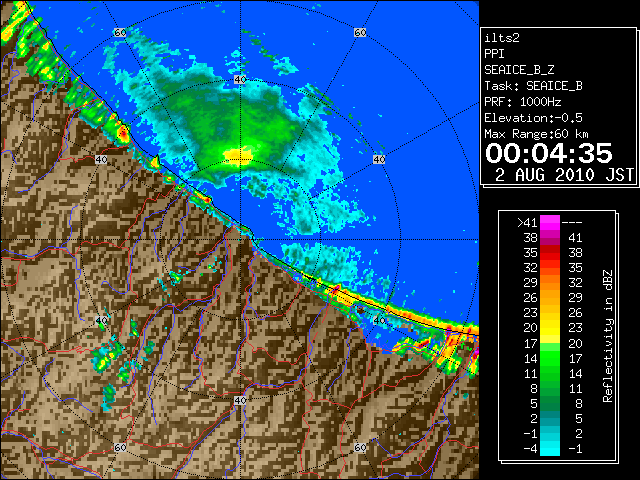
Task: Click the "-4" legend label
Action: click(x=530, y=449)
